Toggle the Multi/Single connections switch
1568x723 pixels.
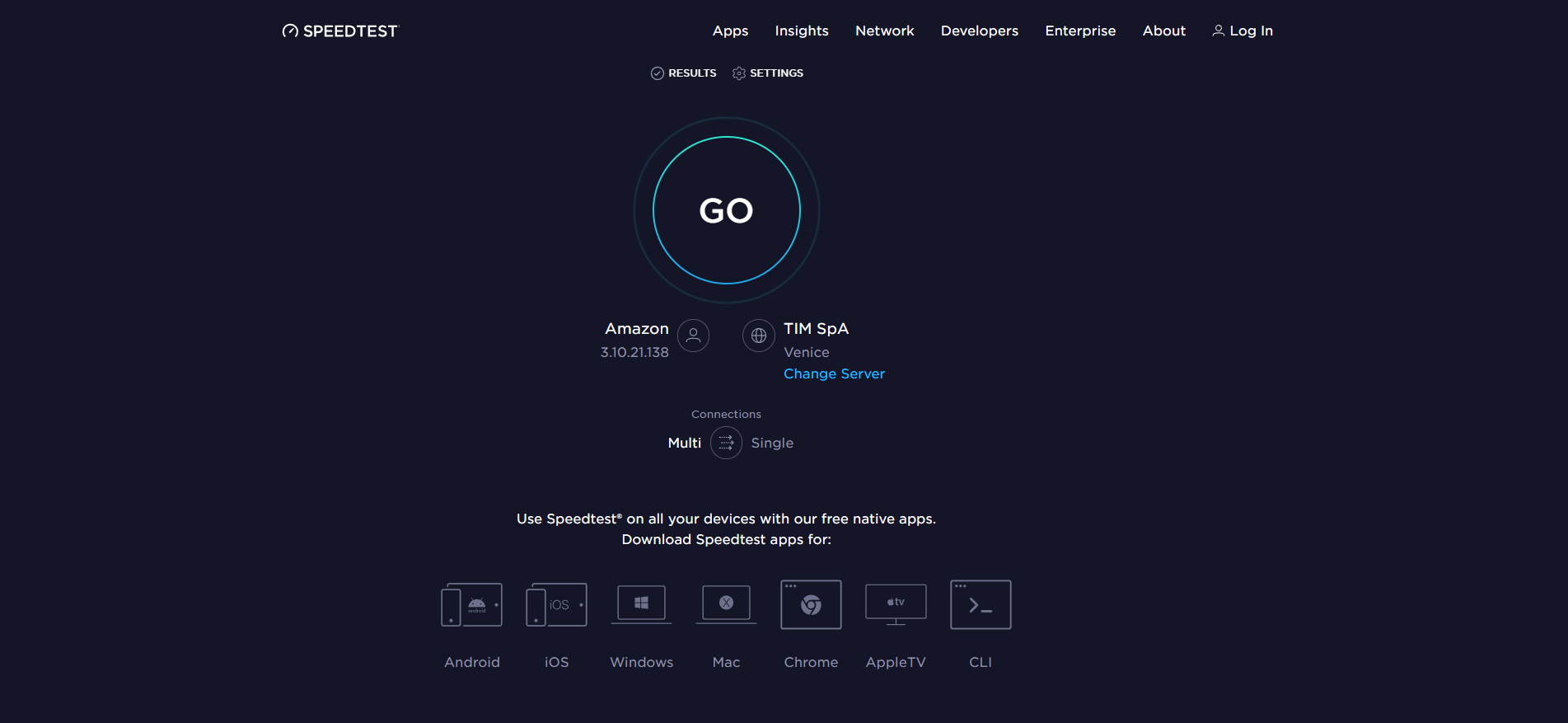[726, 443]
